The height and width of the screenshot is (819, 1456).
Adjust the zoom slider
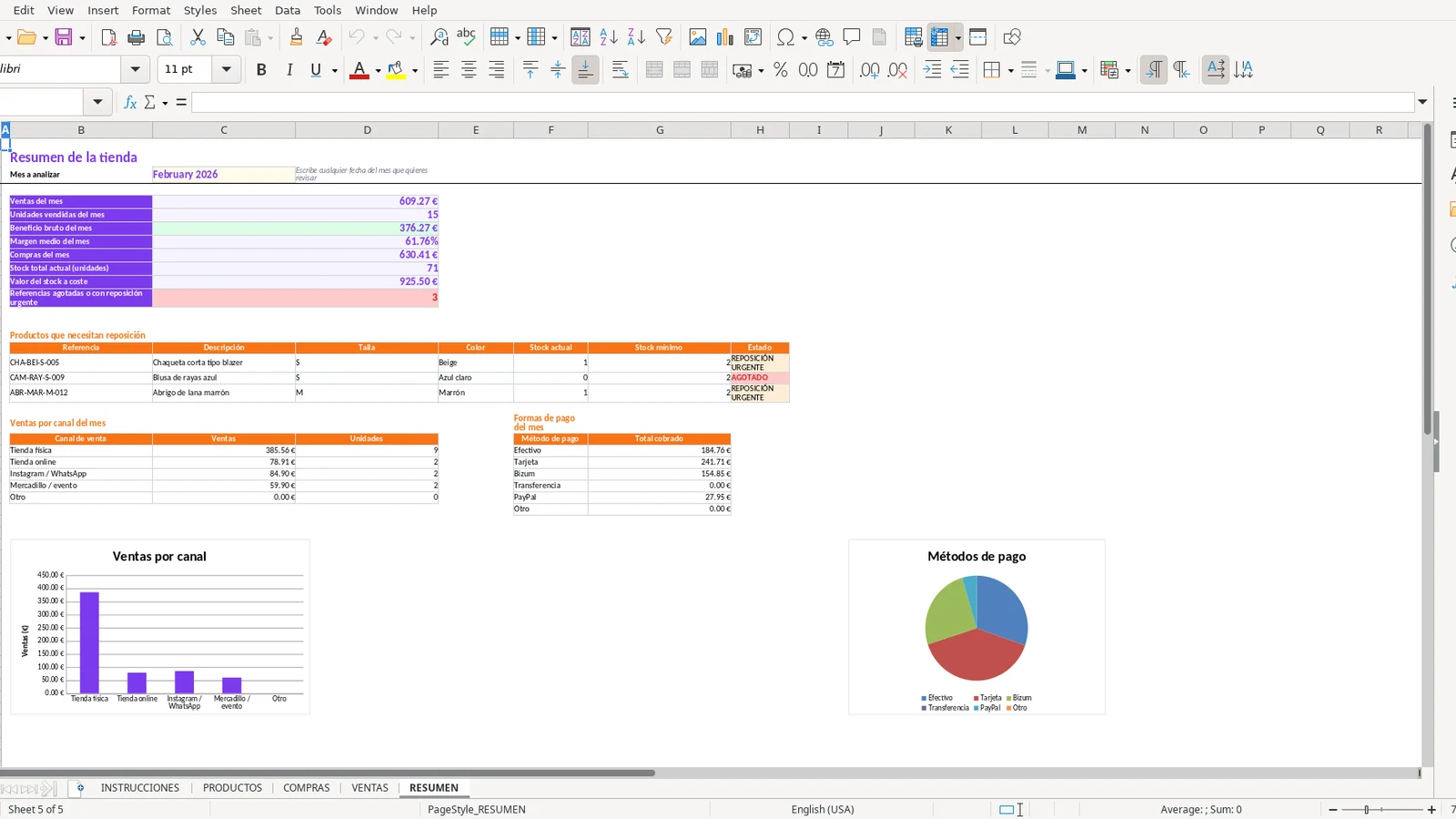1366,809
